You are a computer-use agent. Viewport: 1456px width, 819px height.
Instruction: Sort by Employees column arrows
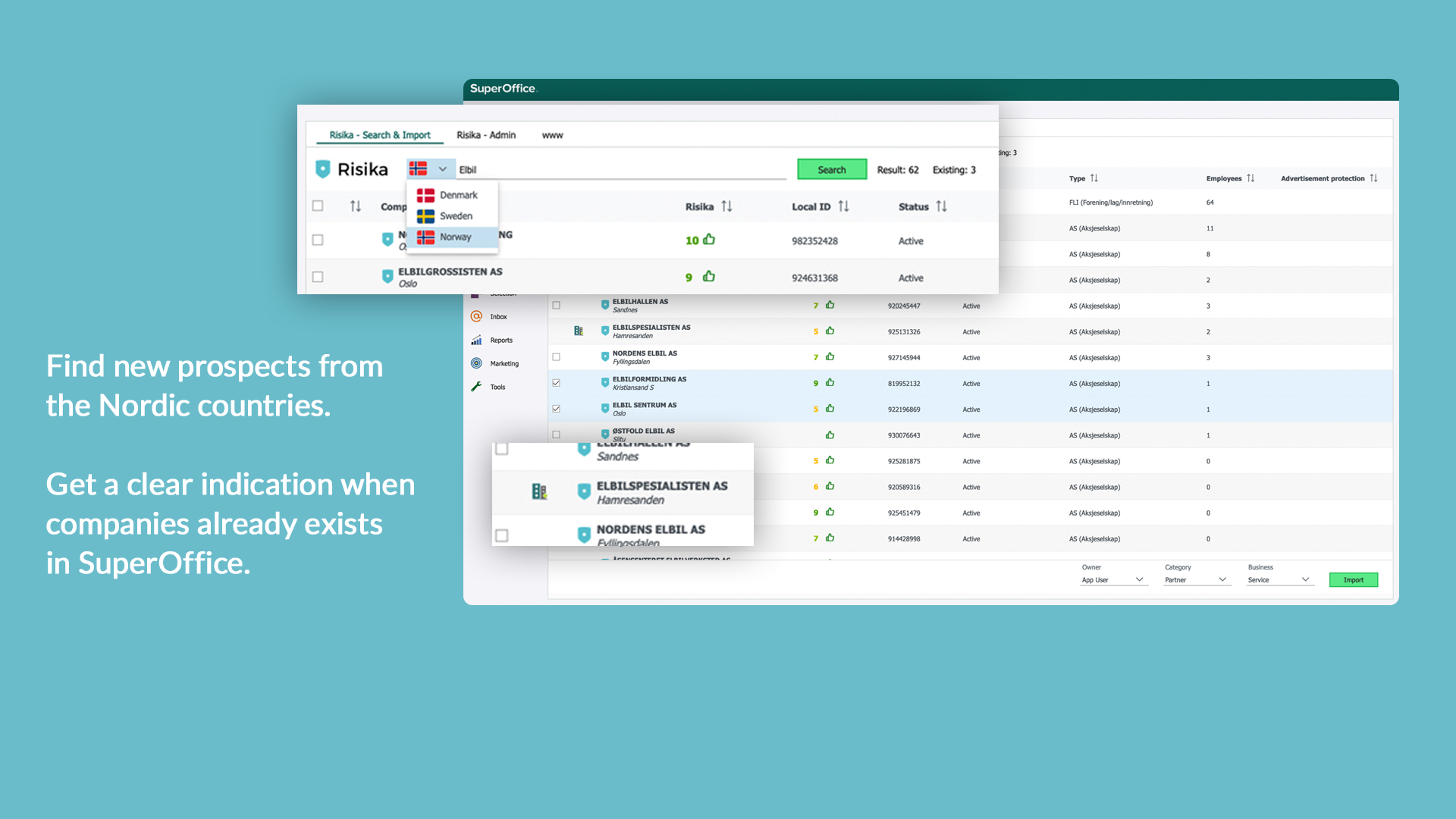click(1250, 178)
